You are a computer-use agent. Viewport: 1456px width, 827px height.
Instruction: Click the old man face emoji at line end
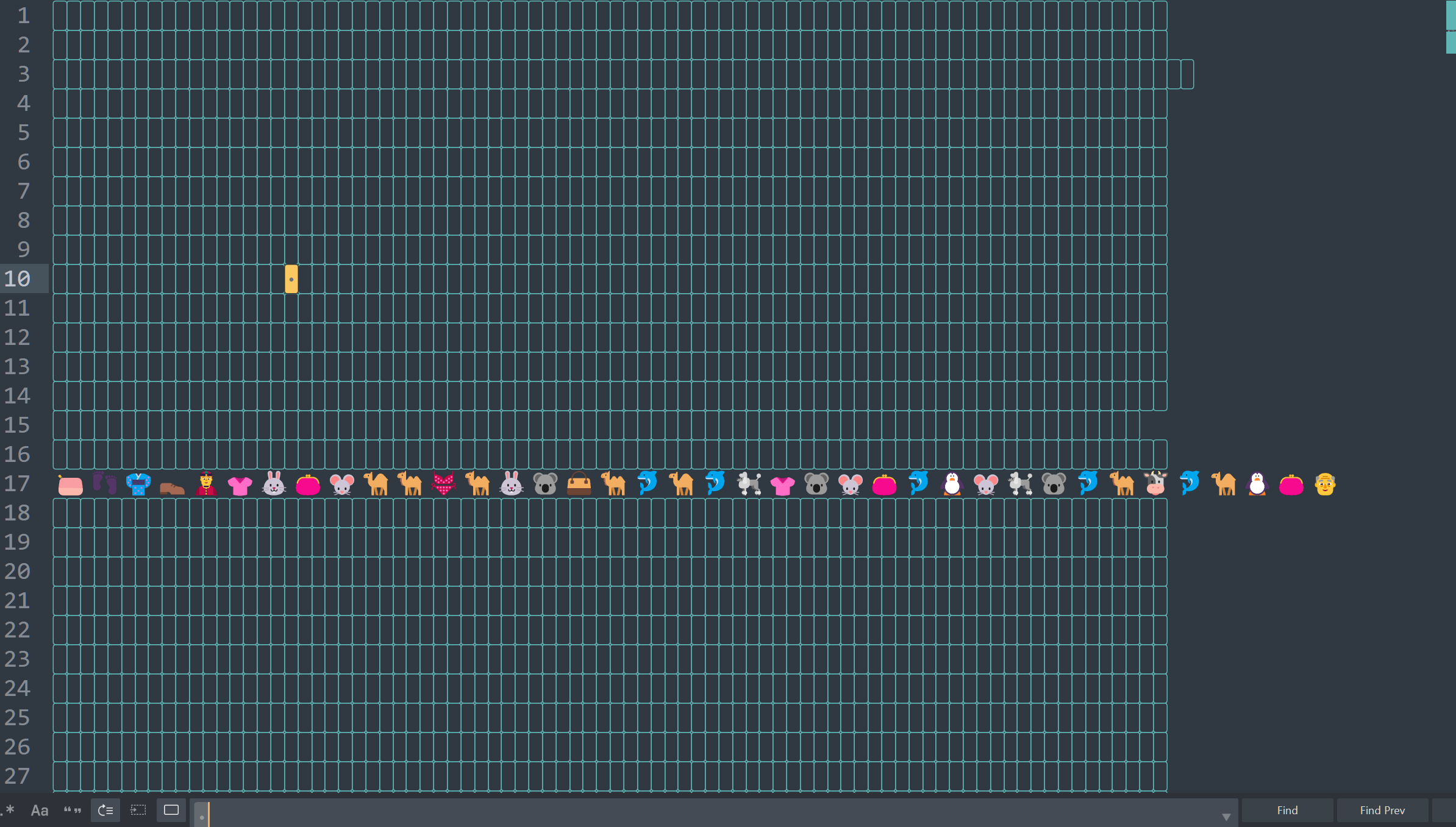pos(1325,484)
